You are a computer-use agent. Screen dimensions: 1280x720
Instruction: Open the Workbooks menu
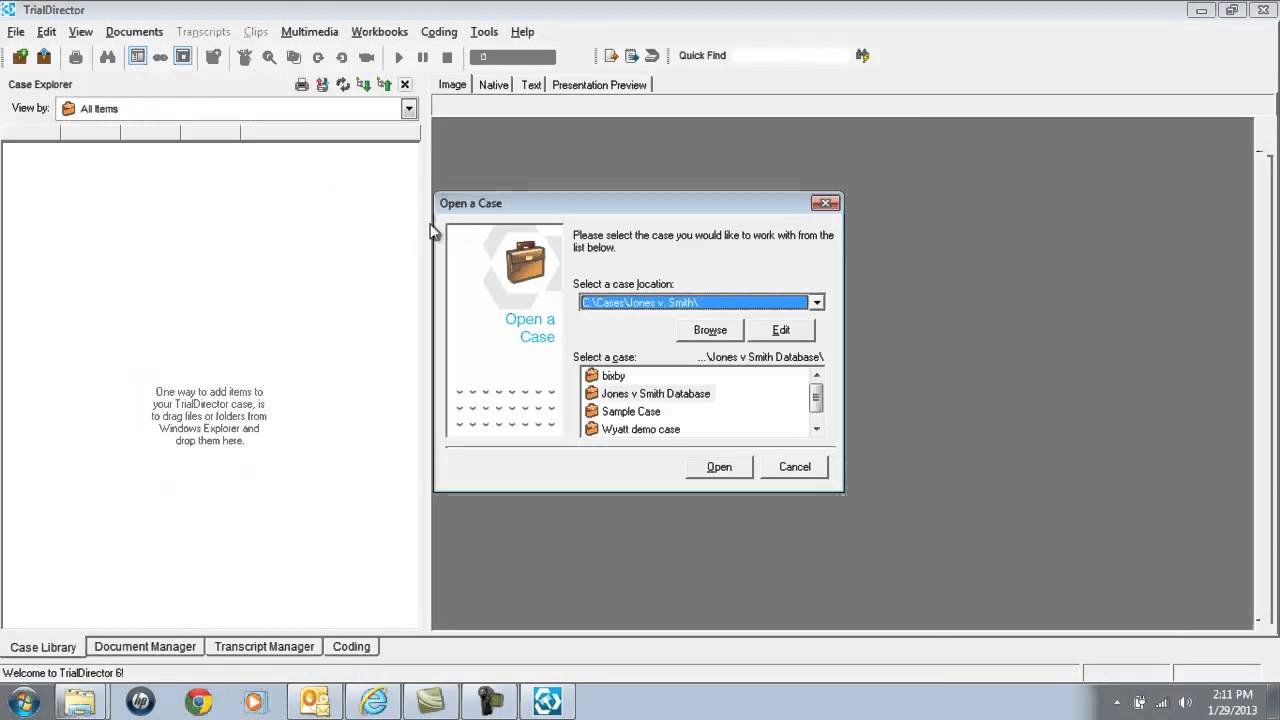(379, 32)
